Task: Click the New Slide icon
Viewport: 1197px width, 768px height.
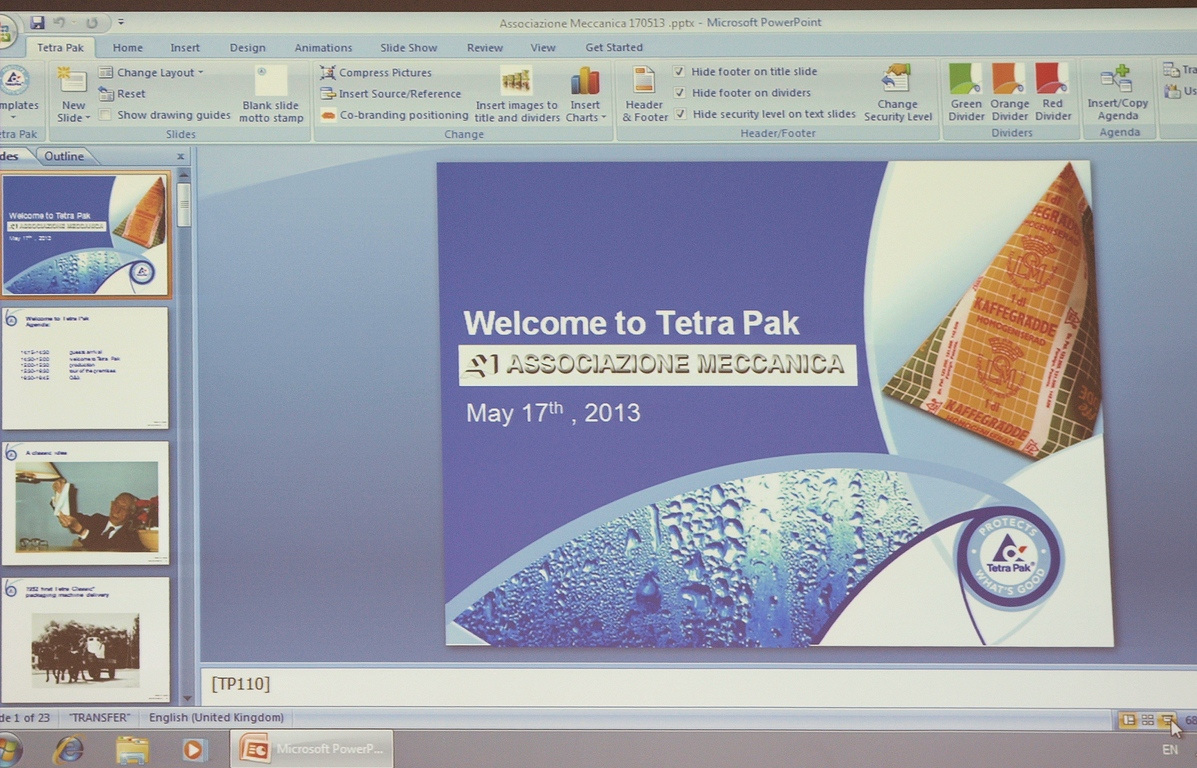Action: click(x=73, y=80)
